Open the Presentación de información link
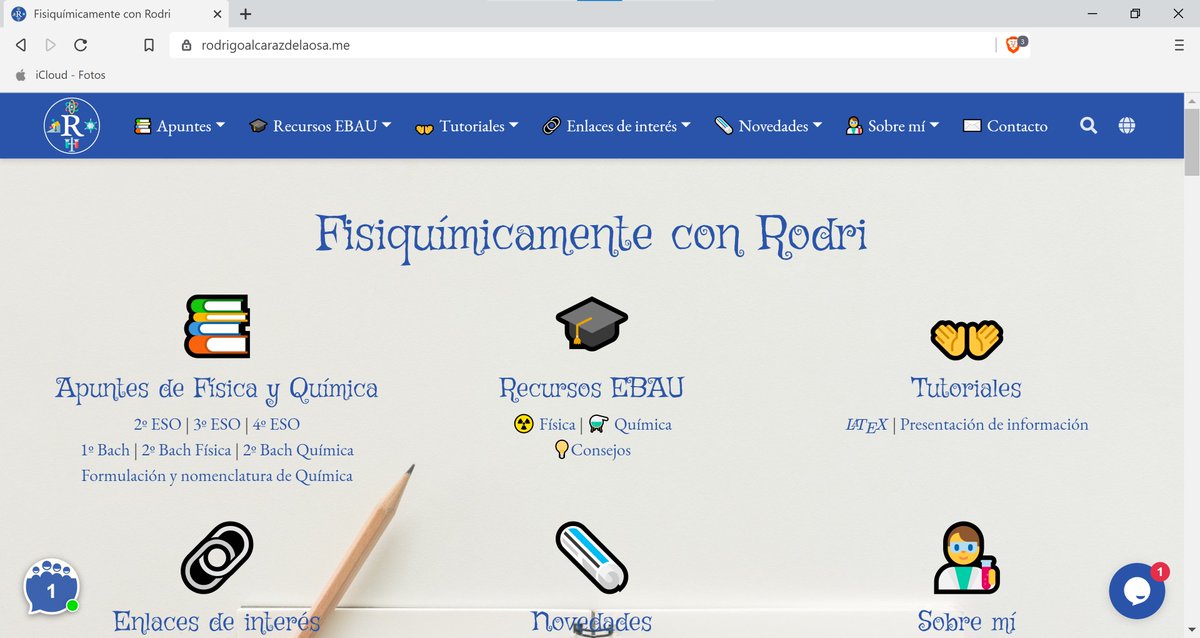 [994, 424]
